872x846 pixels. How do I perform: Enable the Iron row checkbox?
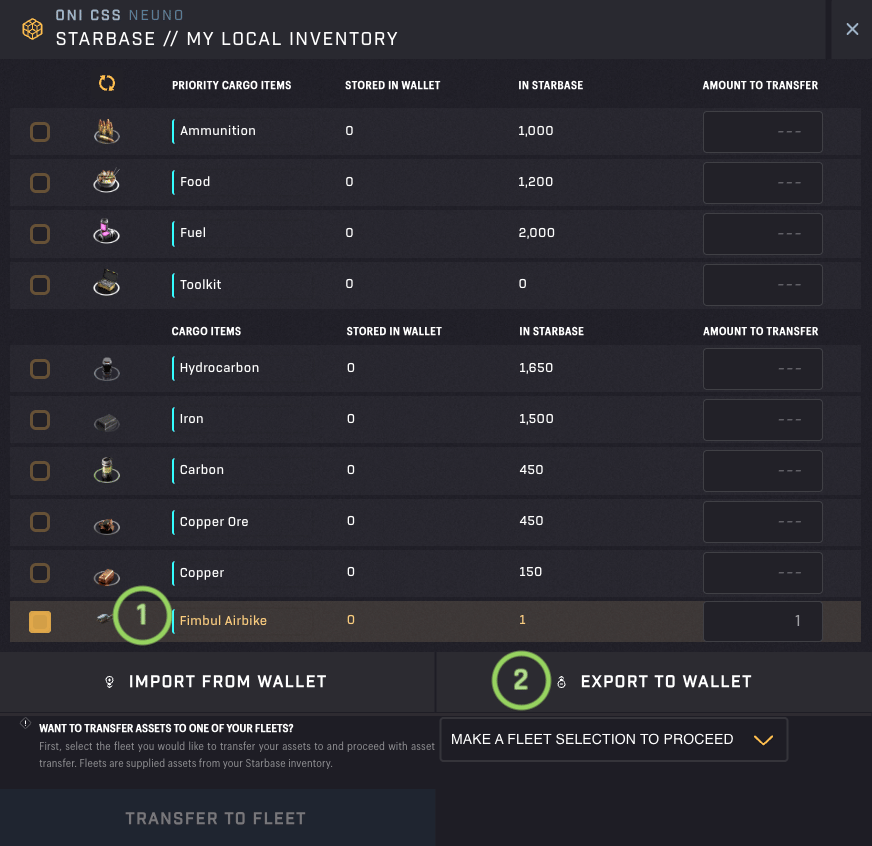tap(40, 420)
